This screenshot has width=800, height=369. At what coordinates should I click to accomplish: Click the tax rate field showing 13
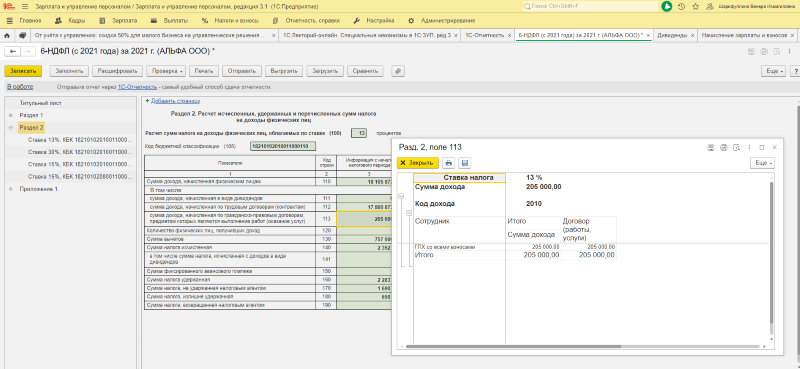click(359, 133)
